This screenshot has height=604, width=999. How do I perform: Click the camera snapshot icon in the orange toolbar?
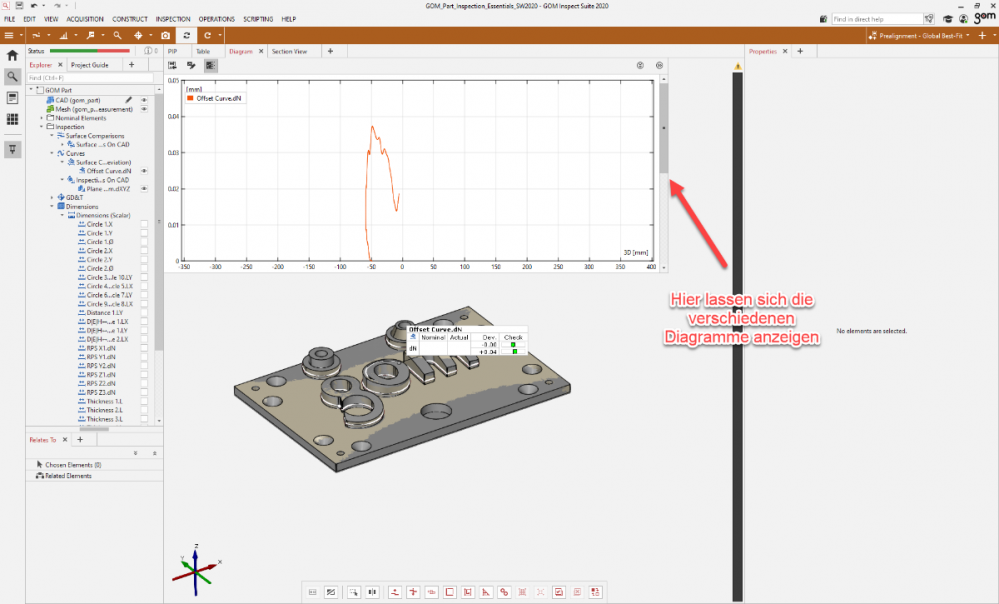(166, 36)
